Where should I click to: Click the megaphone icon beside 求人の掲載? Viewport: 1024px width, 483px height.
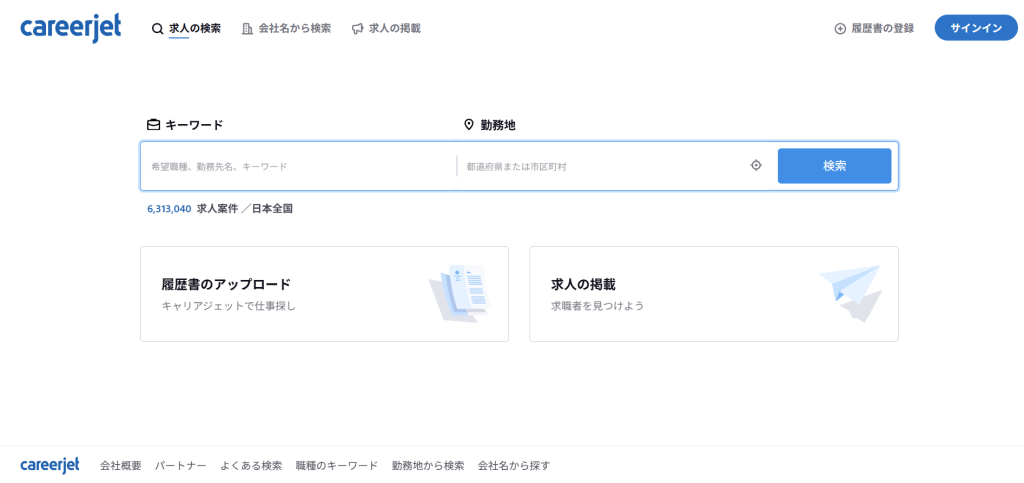[x=357, y=29]
